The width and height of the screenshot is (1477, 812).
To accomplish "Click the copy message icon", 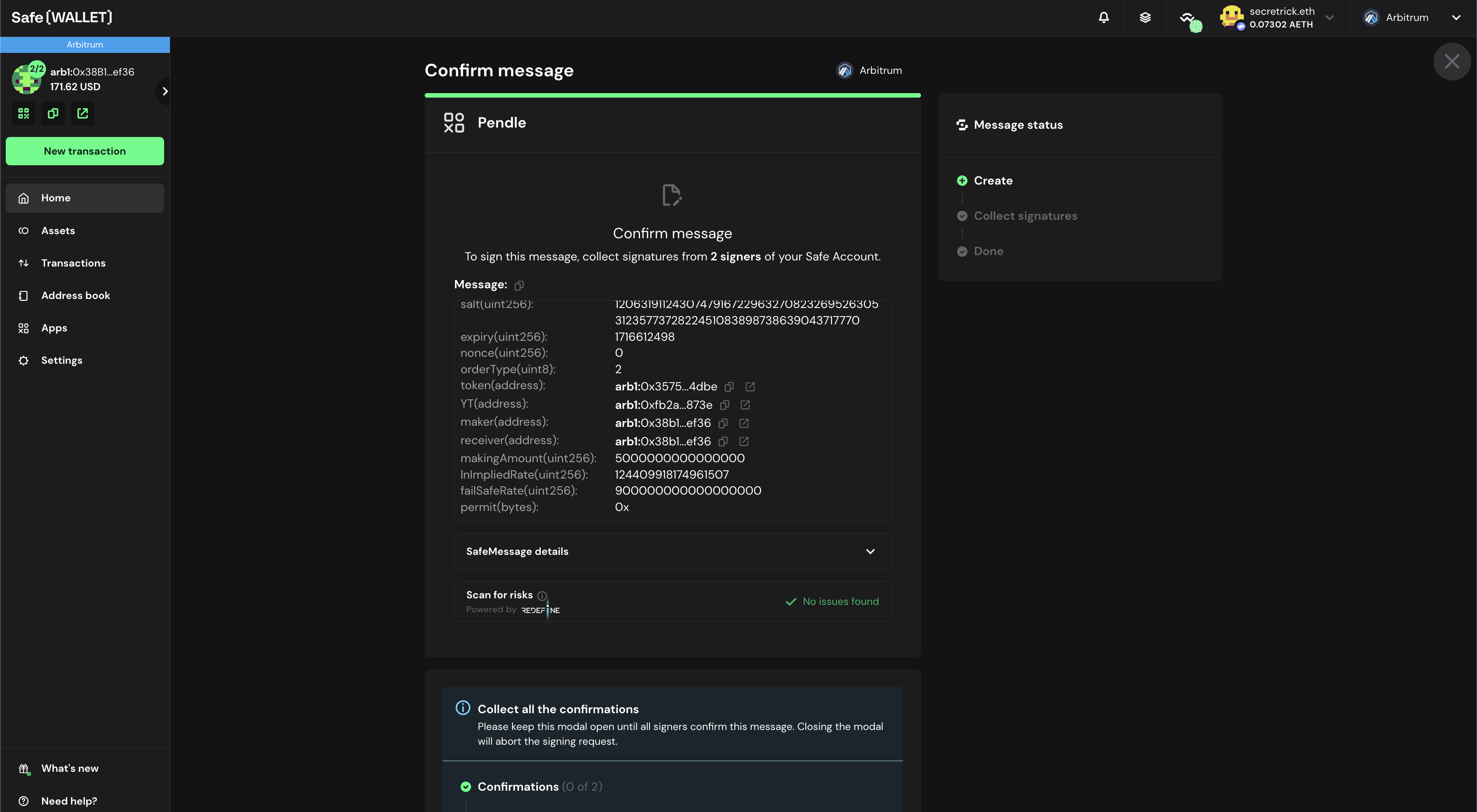I will [x=519, y=285].
